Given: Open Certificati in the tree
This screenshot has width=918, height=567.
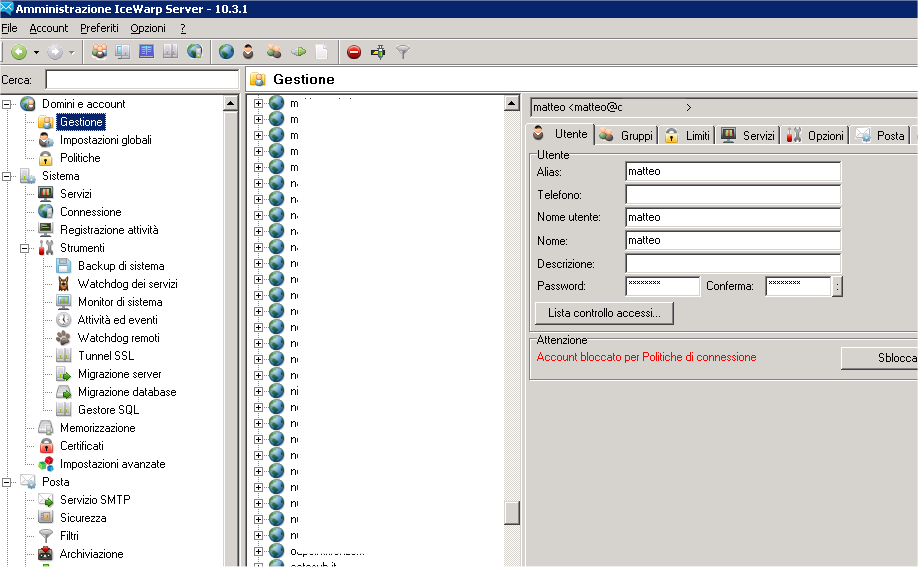Looking at the screenshot, I should tap(81, 446).
